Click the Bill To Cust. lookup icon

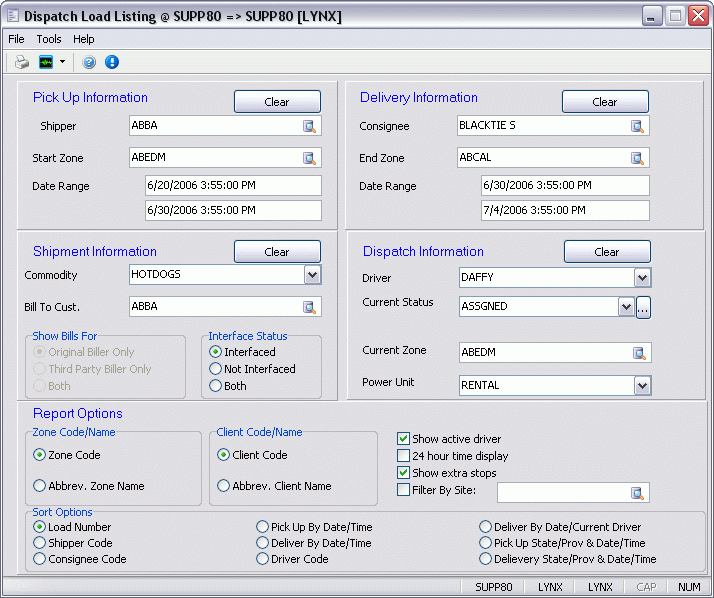coord(310,307)
